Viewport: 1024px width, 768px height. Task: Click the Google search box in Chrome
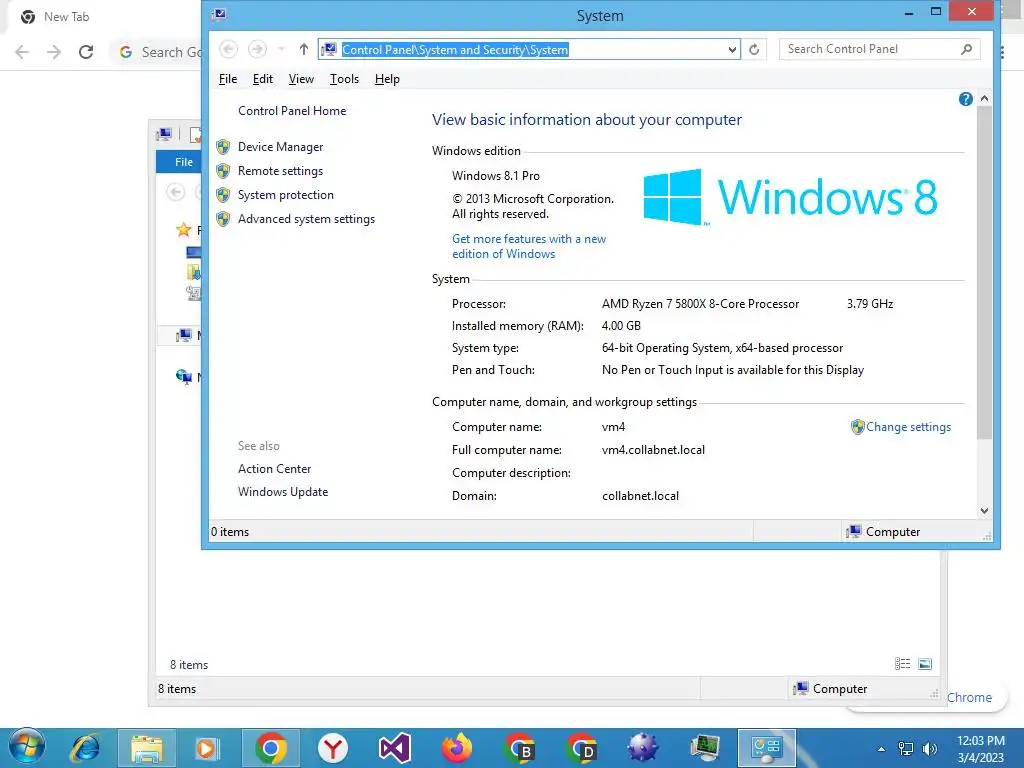click(x=157, y=52)
